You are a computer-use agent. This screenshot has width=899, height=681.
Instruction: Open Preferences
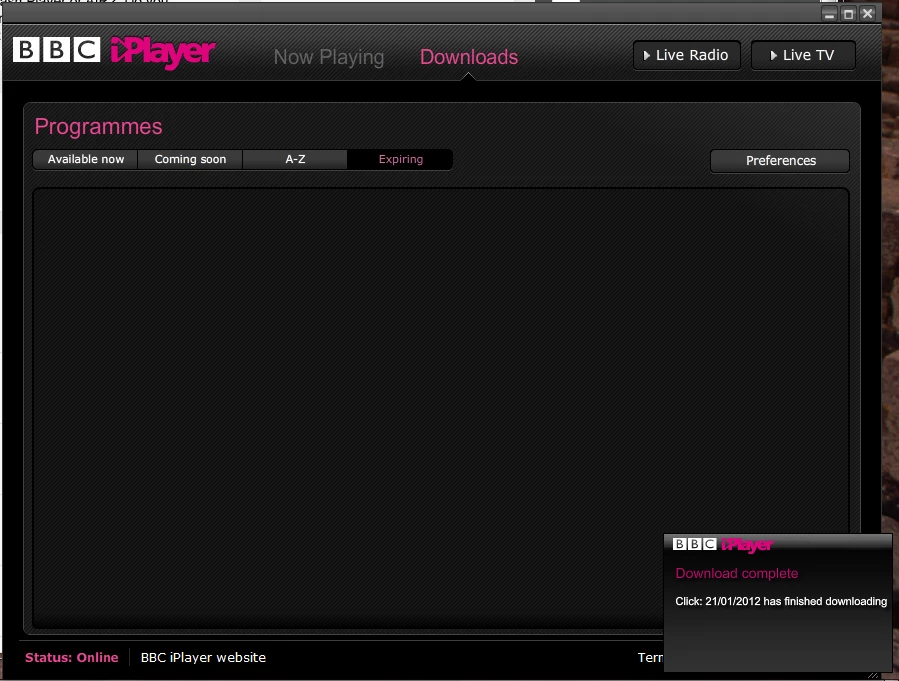[x=780, y=161]
